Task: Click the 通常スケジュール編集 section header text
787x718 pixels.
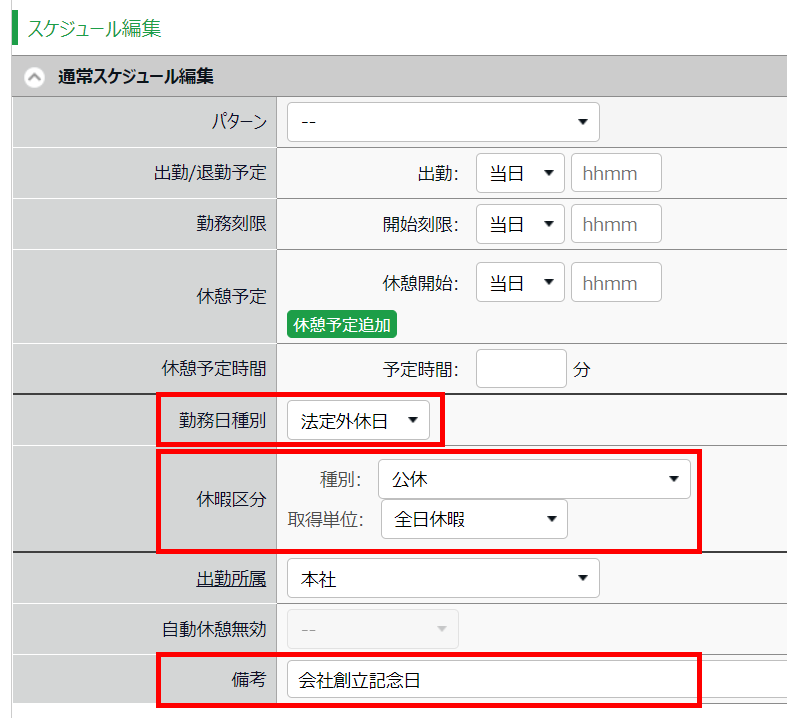Action: click(x=135, y=77)
